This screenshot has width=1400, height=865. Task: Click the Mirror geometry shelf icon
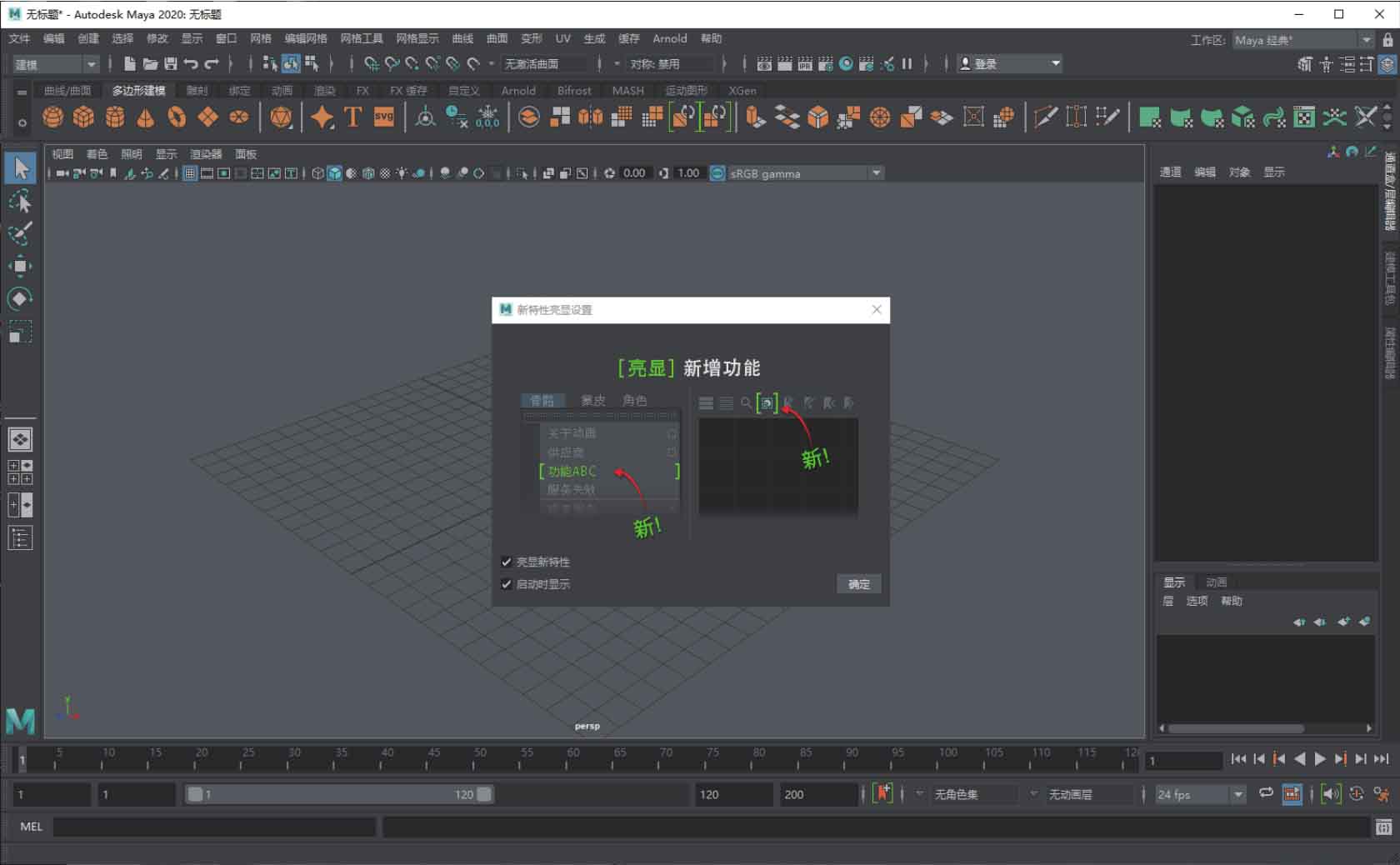590,117
